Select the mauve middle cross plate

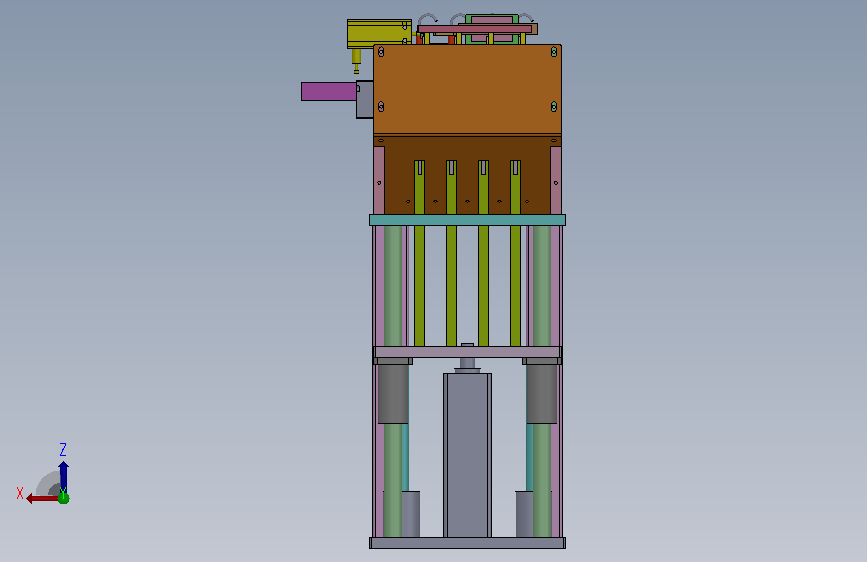467,352
